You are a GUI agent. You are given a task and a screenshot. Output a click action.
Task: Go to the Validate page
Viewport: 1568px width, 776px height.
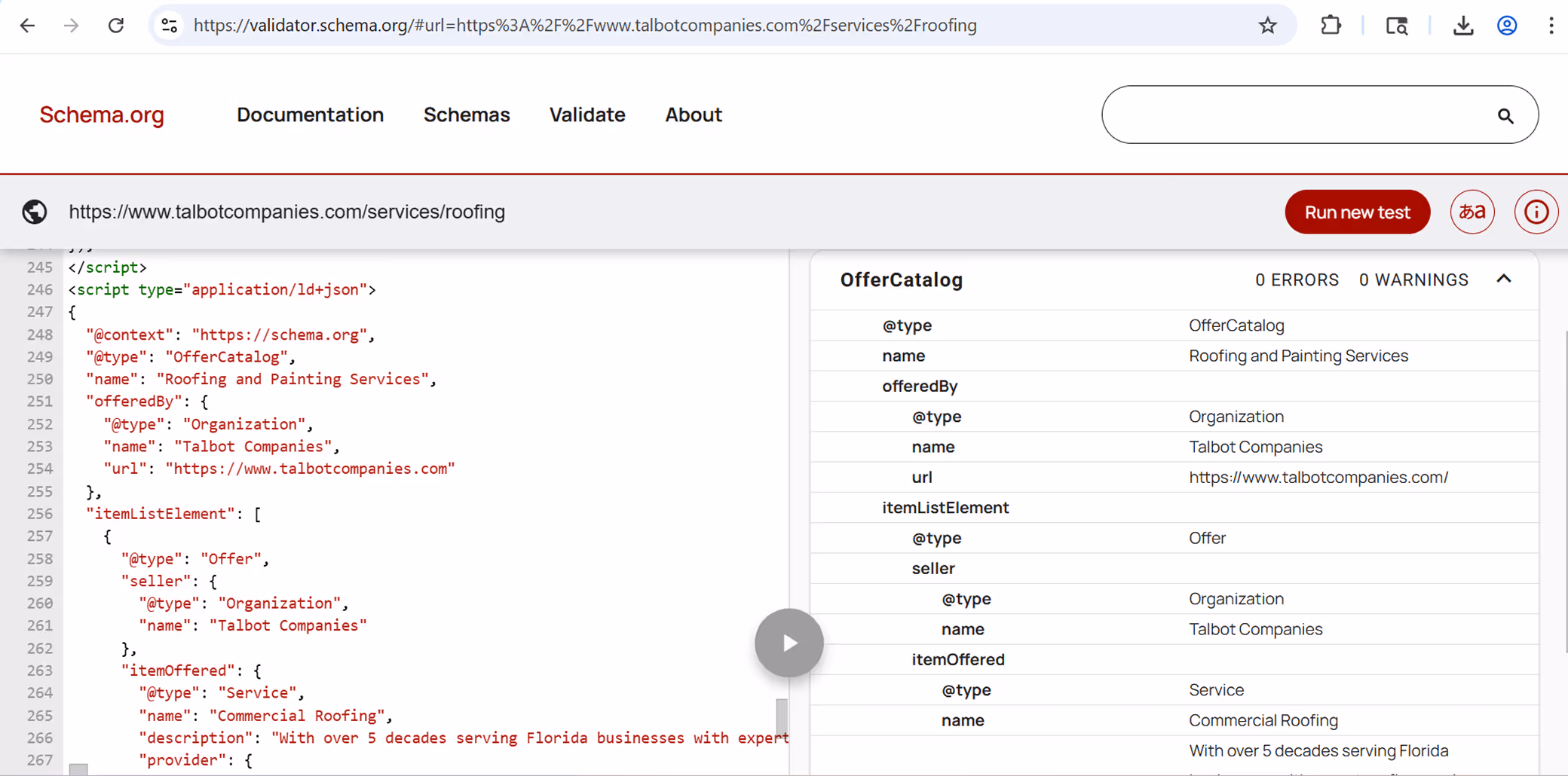pyautogui.click(x=587, y=115)
